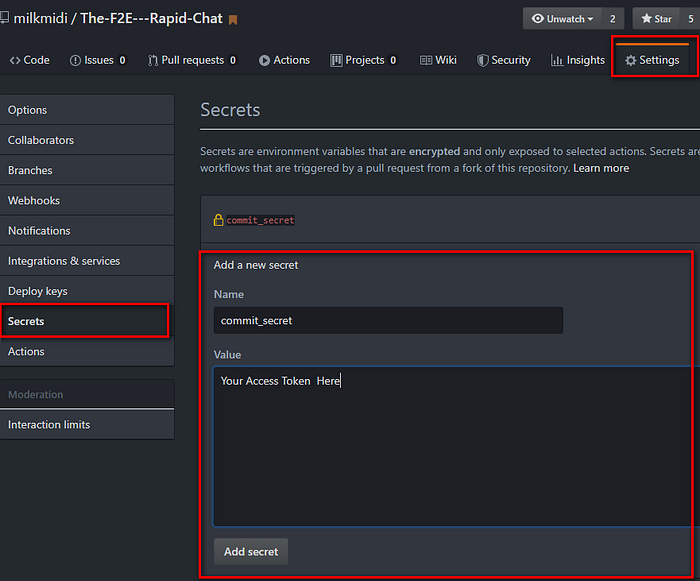The image size is (700, 581).
Task: Click the Security shield icon
Action: pyautogui.click(x=482, y=60)
